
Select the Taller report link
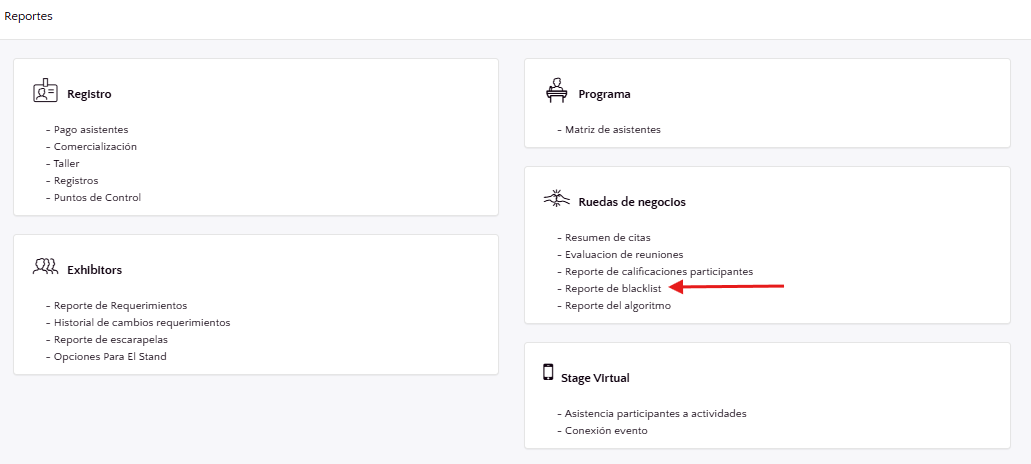[x=66, y=163]
